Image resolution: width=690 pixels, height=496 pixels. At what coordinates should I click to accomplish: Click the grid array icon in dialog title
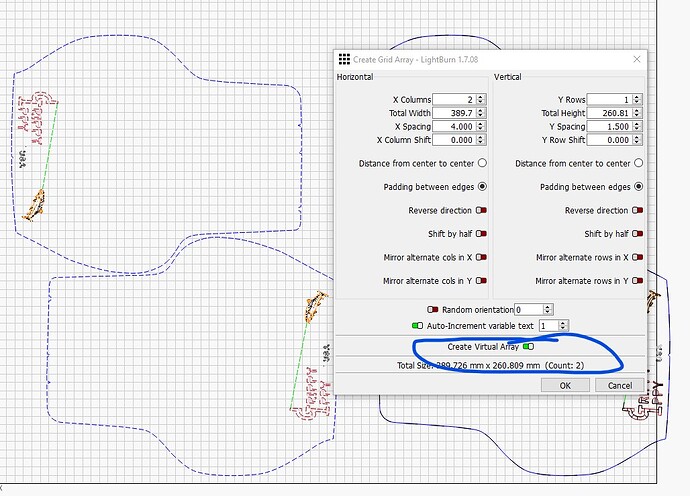pyautogui.click(x=344, y=59)
